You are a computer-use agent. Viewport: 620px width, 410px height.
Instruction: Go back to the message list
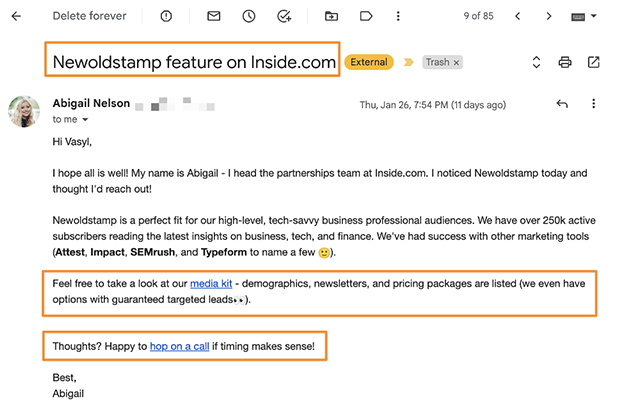click(x=16, y=16)
